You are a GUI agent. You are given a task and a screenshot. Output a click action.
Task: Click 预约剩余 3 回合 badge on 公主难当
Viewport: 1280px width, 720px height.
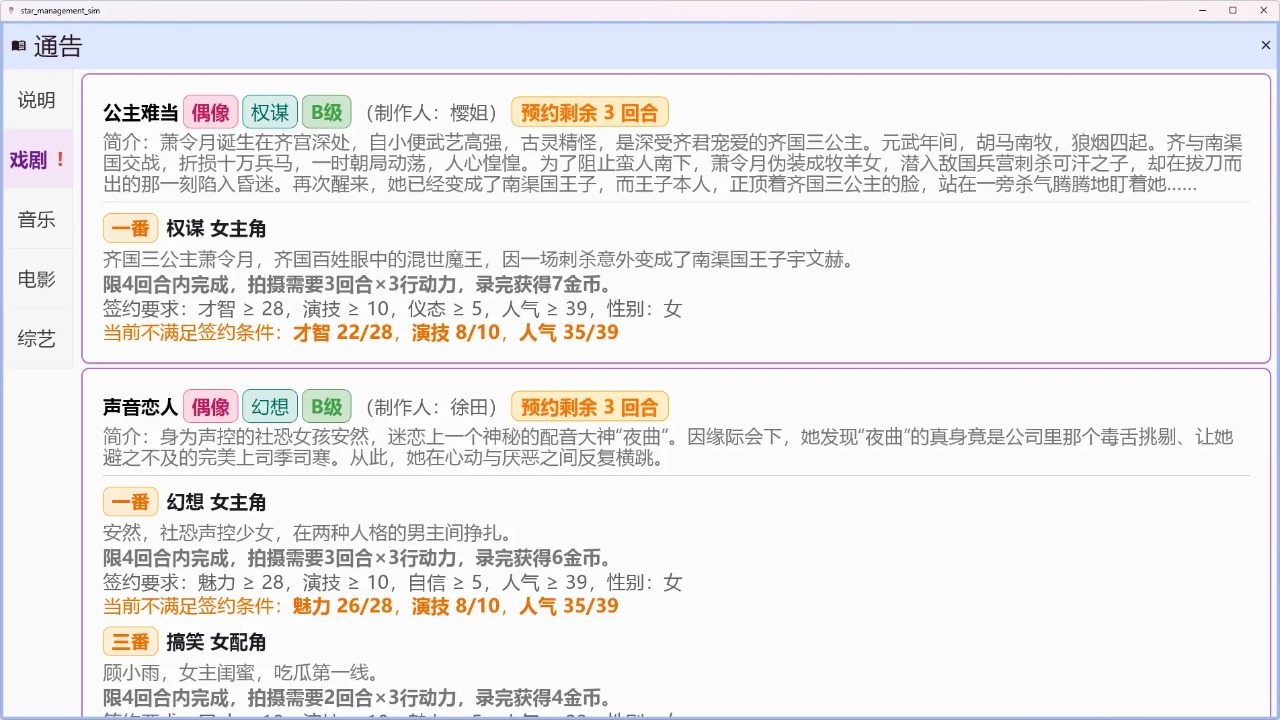(590, 112)
